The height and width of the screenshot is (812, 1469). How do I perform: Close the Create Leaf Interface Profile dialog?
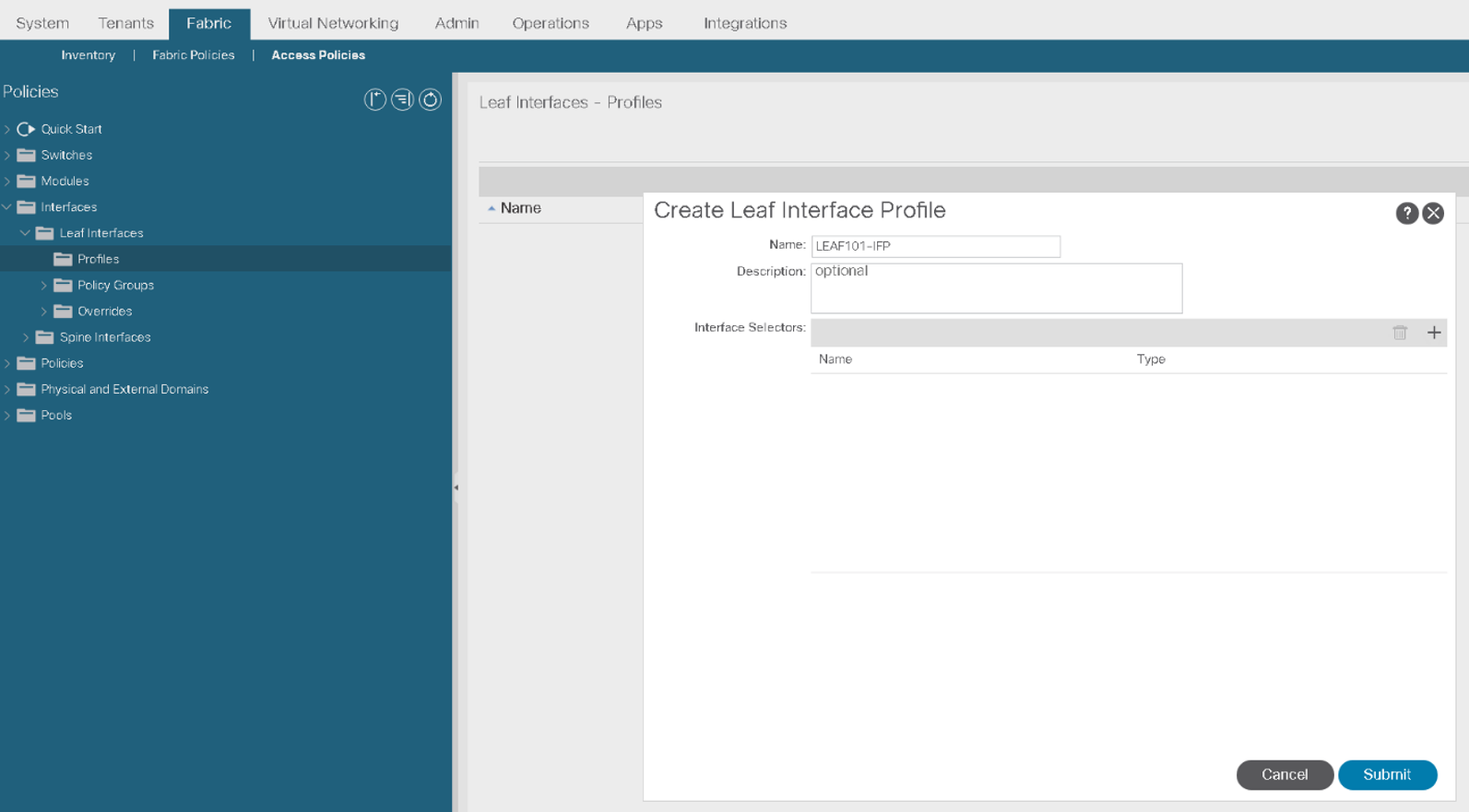pyautogui.click(x=1432, y=214)
